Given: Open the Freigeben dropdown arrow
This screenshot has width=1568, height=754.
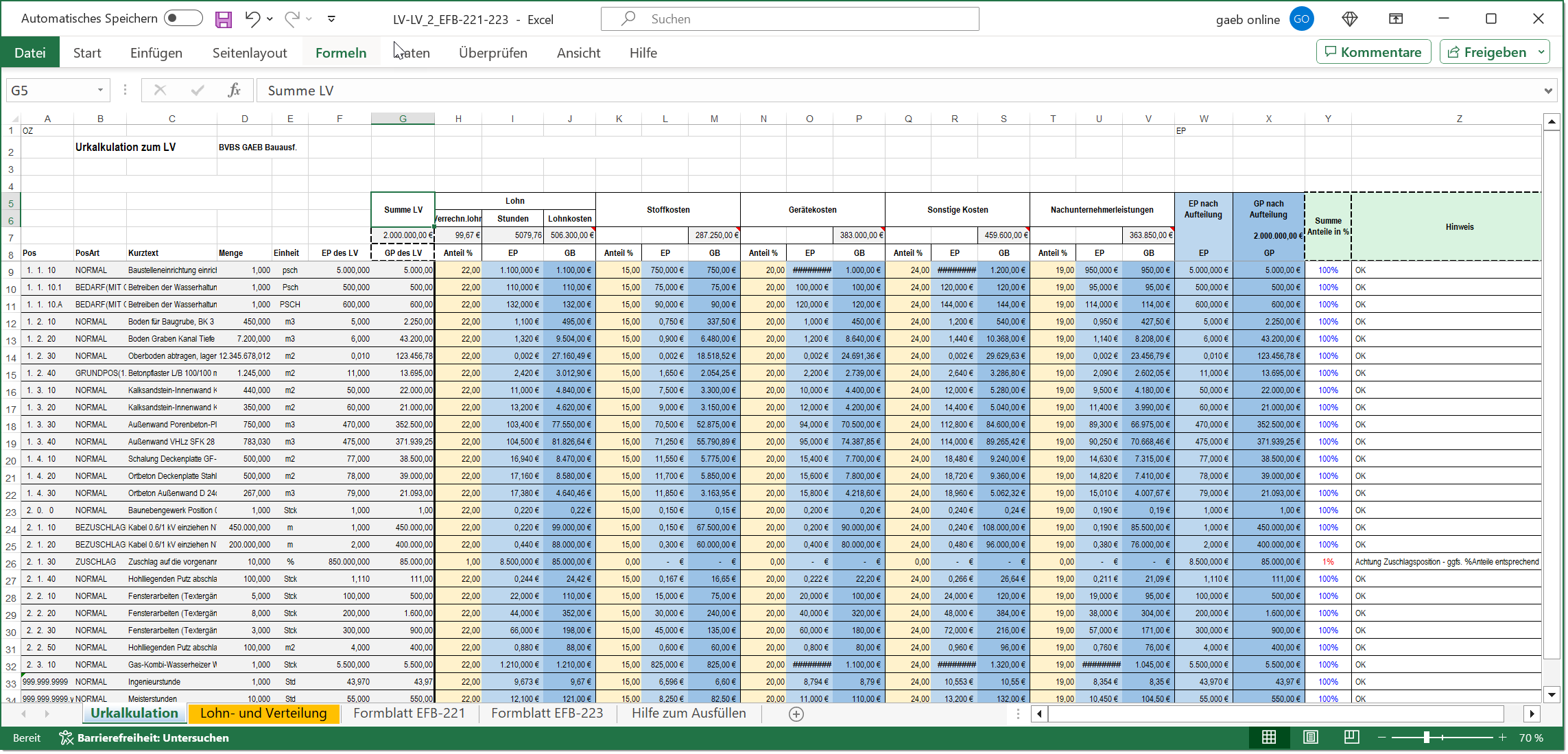Looking at the screenshot, I should (x=1541, y=52).
